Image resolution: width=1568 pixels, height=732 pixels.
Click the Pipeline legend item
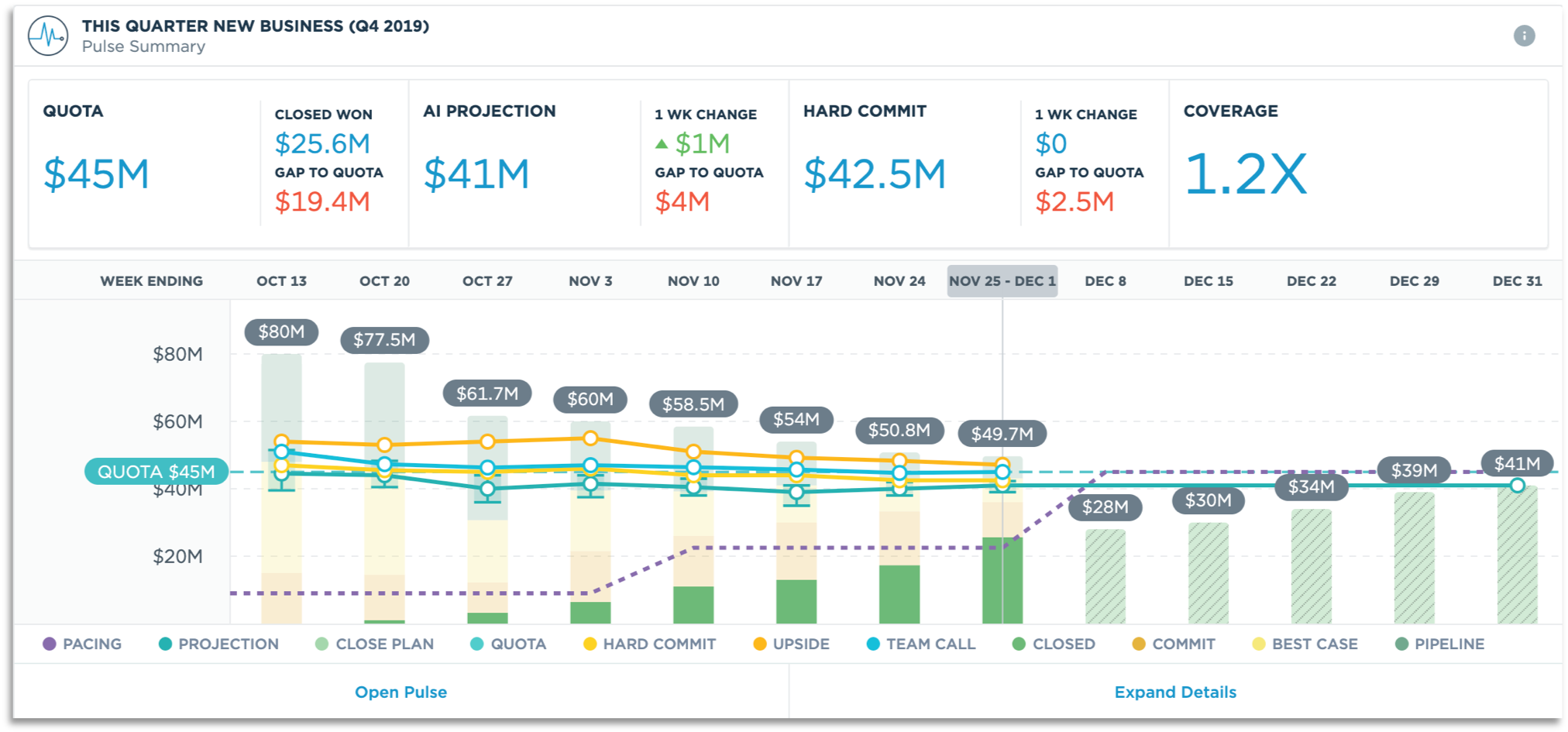[x=1440, y=644]
